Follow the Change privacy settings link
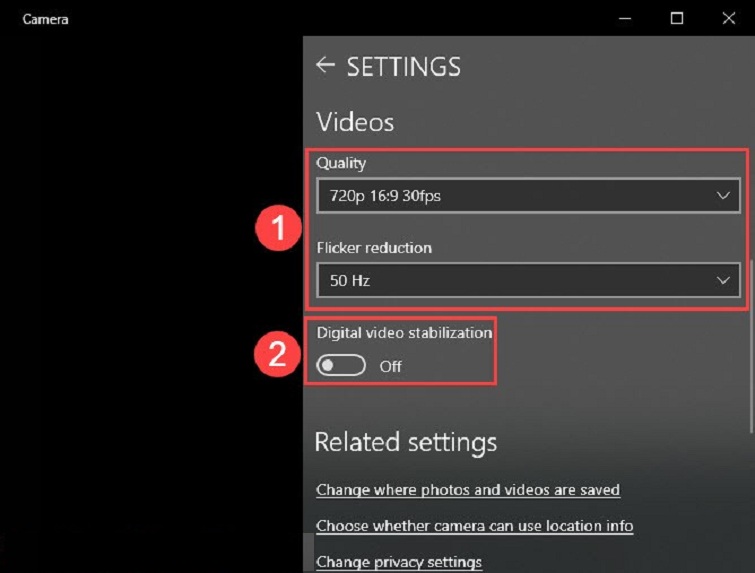 pos(399,562)
